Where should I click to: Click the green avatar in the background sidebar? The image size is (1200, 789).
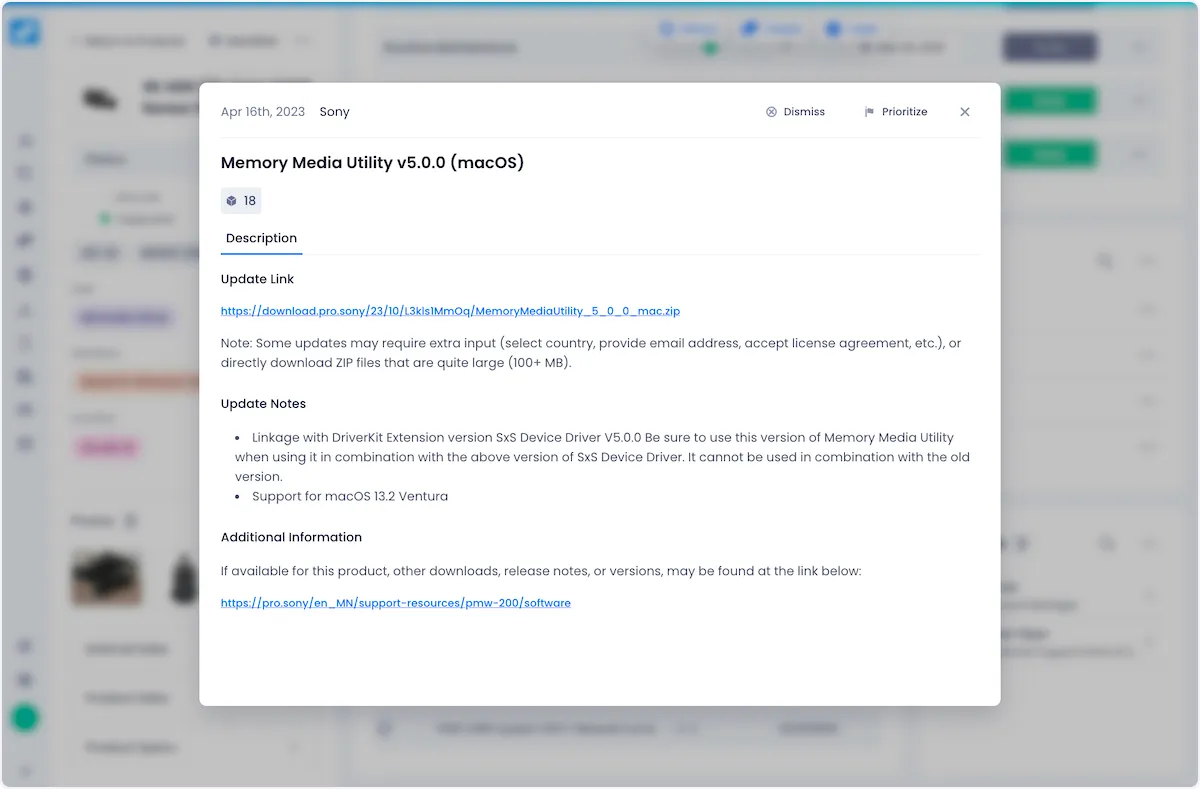[x=25, y=718]
